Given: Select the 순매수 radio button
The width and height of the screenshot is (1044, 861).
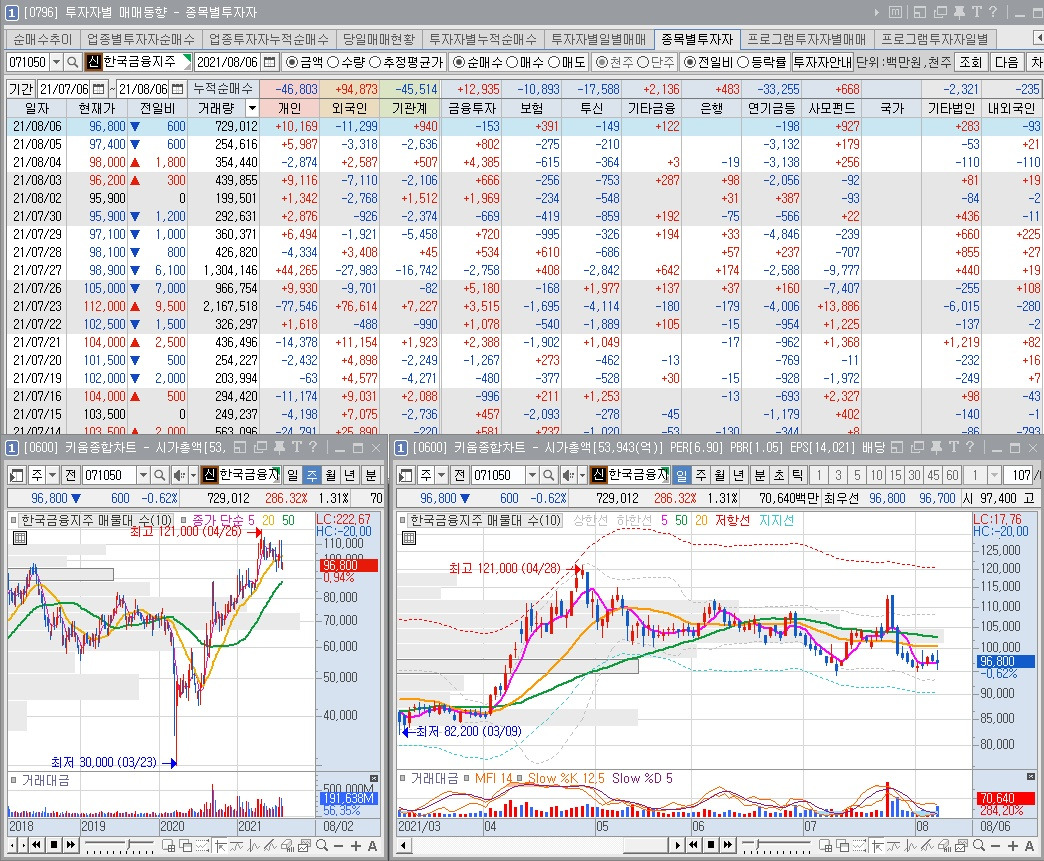Looking at the screenshot, I should coord(459,62).
